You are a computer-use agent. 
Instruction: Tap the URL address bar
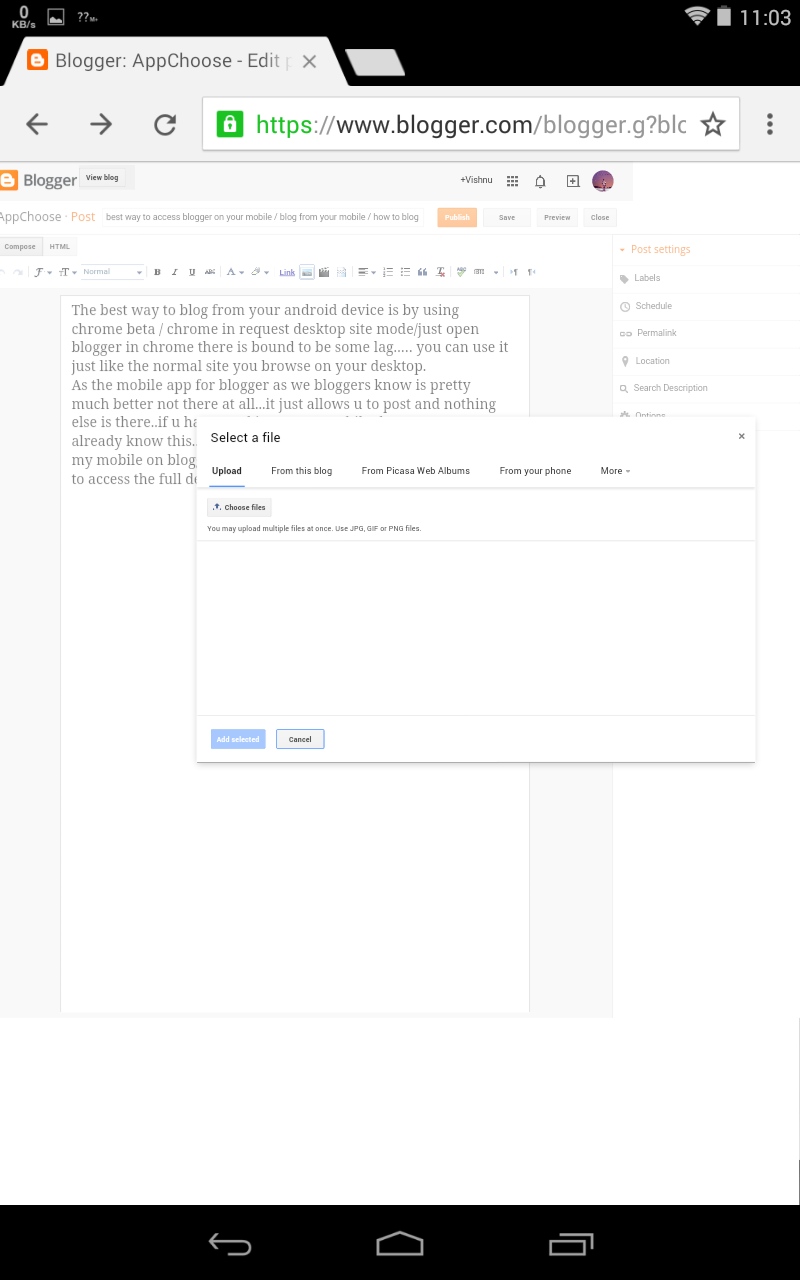(471, 124)
